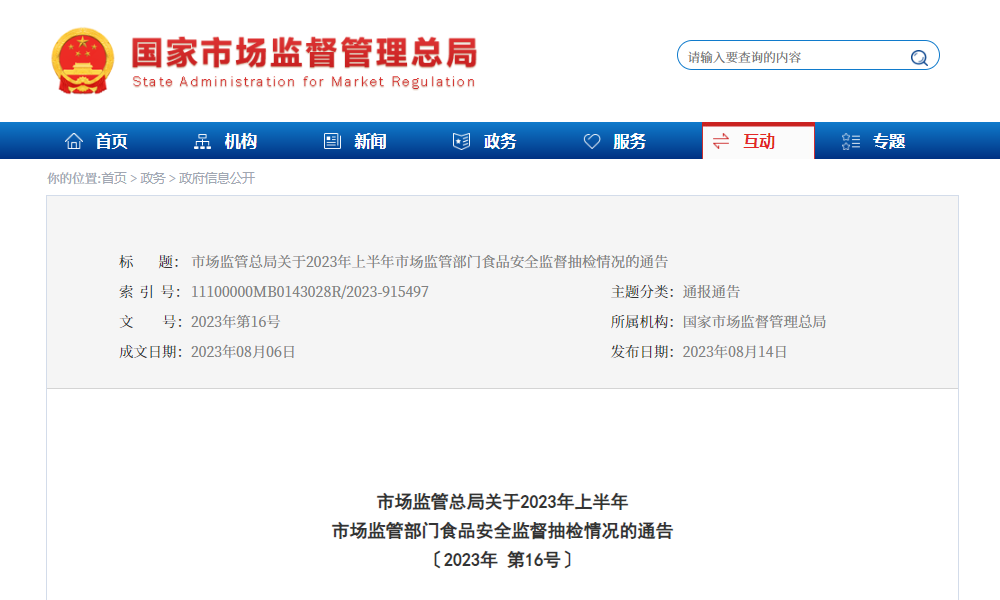
Task: Click the heart icon beside 服务
Action: click(591, 141)
